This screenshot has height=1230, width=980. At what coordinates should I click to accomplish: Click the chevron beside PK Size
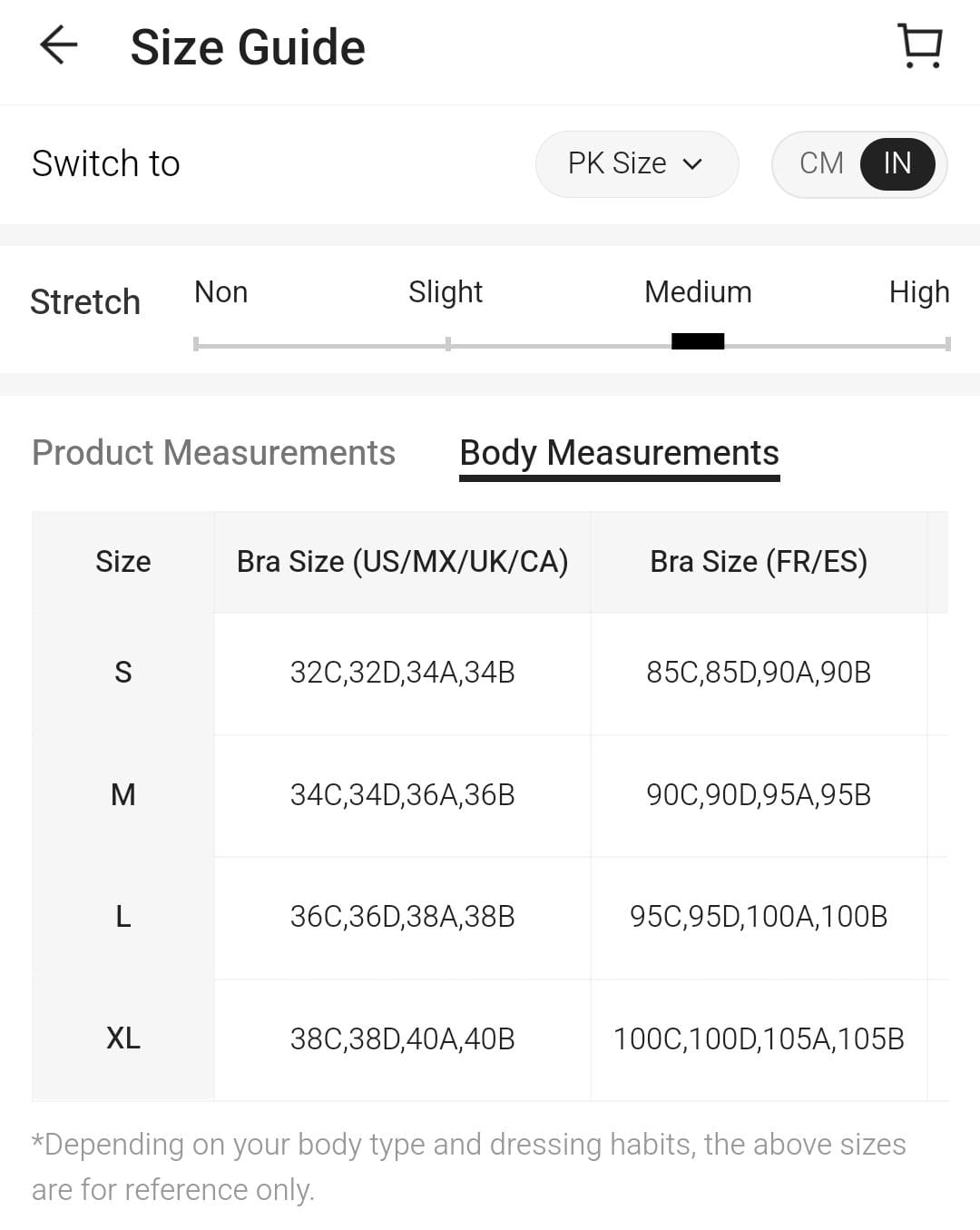point(693,164)
